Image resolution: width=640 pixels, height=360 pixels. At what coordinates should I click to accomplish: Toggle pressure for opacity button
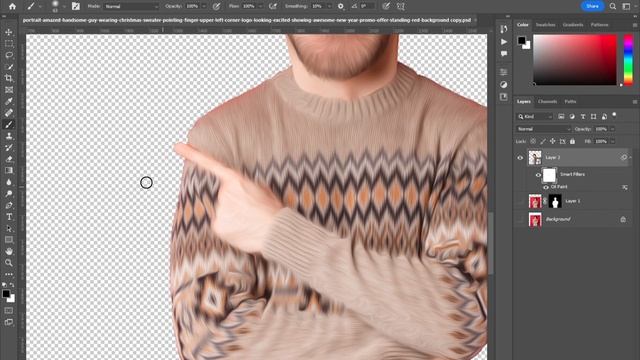tap(217, 6)
